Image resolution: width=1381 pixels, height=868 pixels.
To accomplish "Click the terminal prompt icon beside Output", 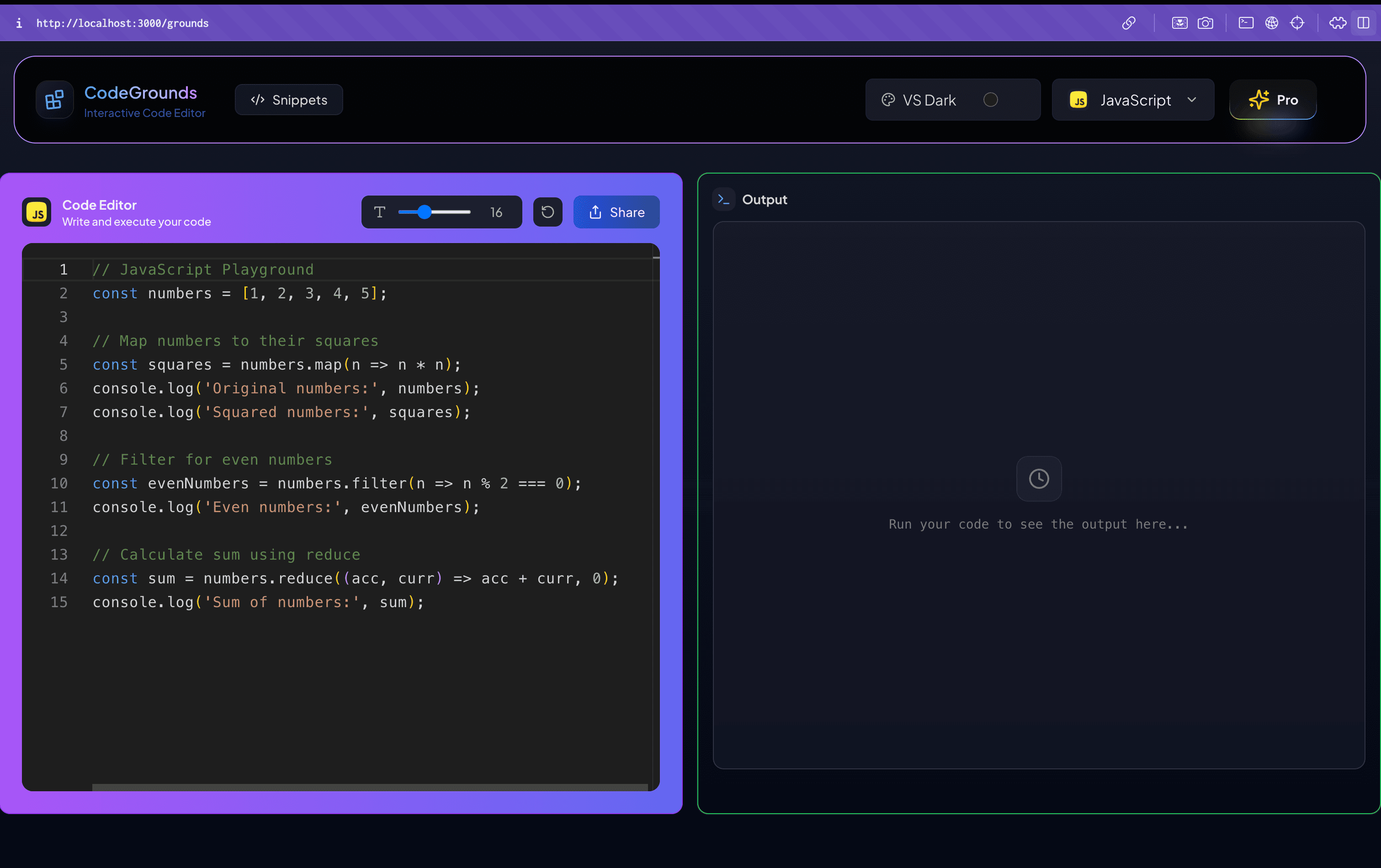I will point(723,200).
